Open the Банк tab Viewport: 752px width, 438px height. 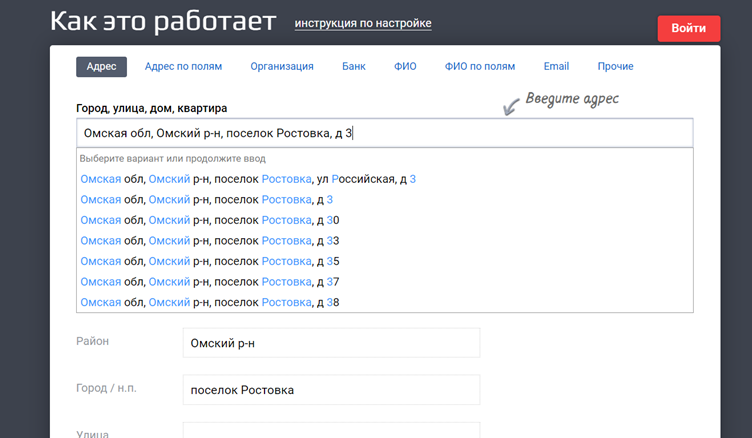[x=353, y=67]
